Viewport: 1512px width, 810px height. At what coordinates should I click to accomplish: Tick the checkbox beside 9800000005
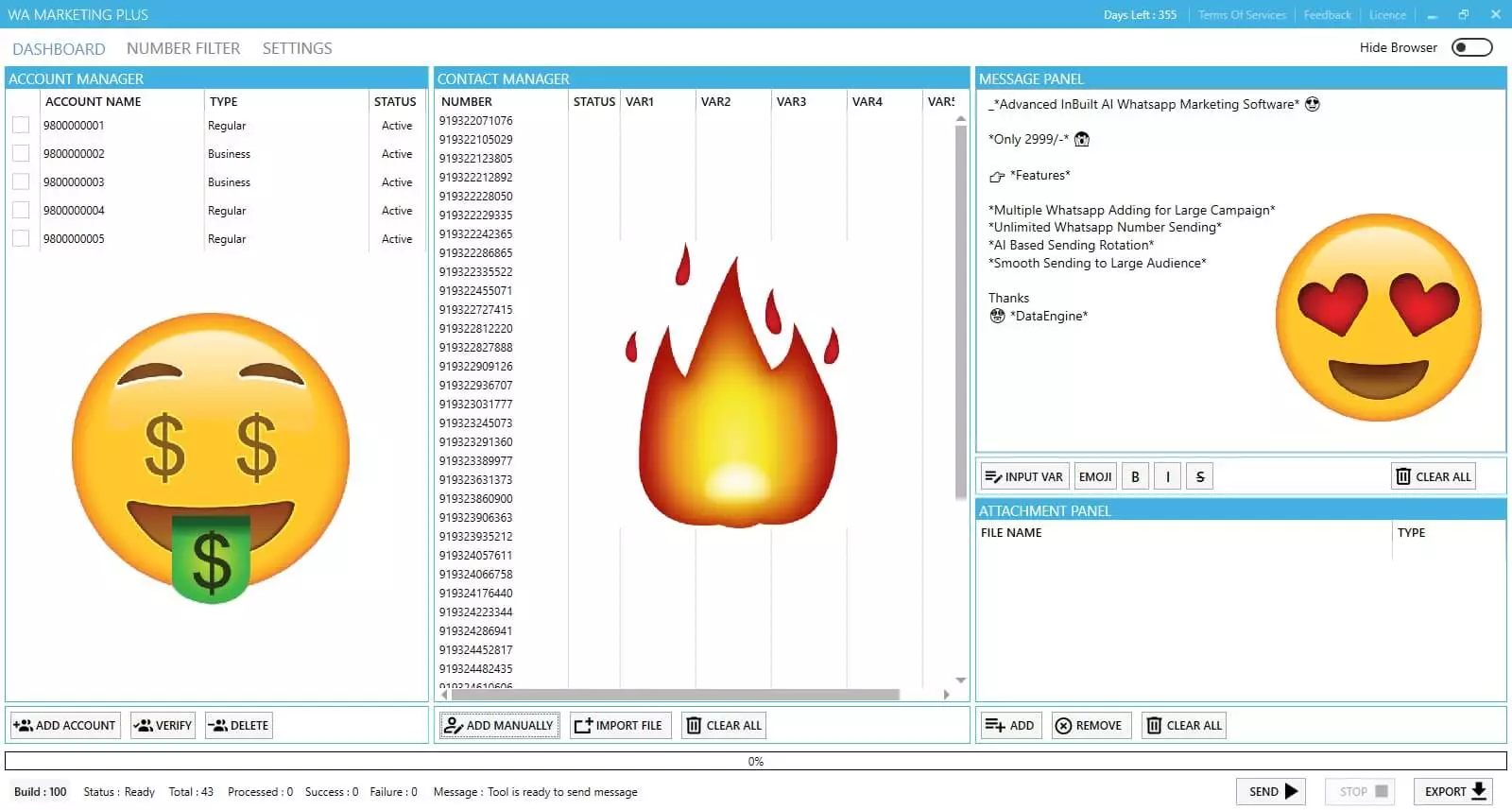pyautogui.click(x=21, y=239)
